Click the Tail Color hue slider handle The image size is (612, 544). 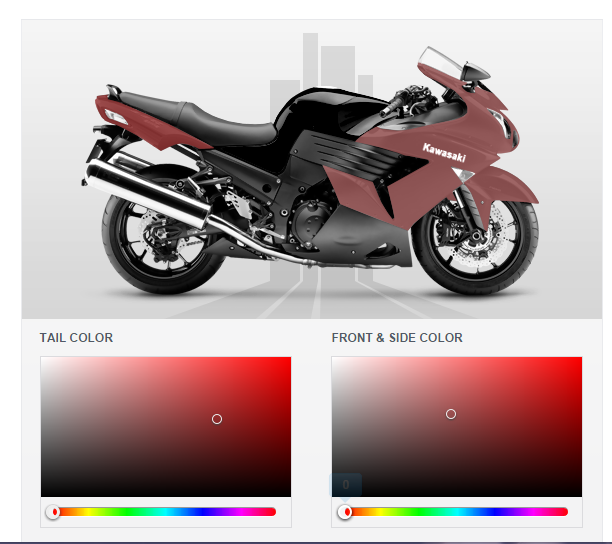pyautogui.click(x=53, y=512)
